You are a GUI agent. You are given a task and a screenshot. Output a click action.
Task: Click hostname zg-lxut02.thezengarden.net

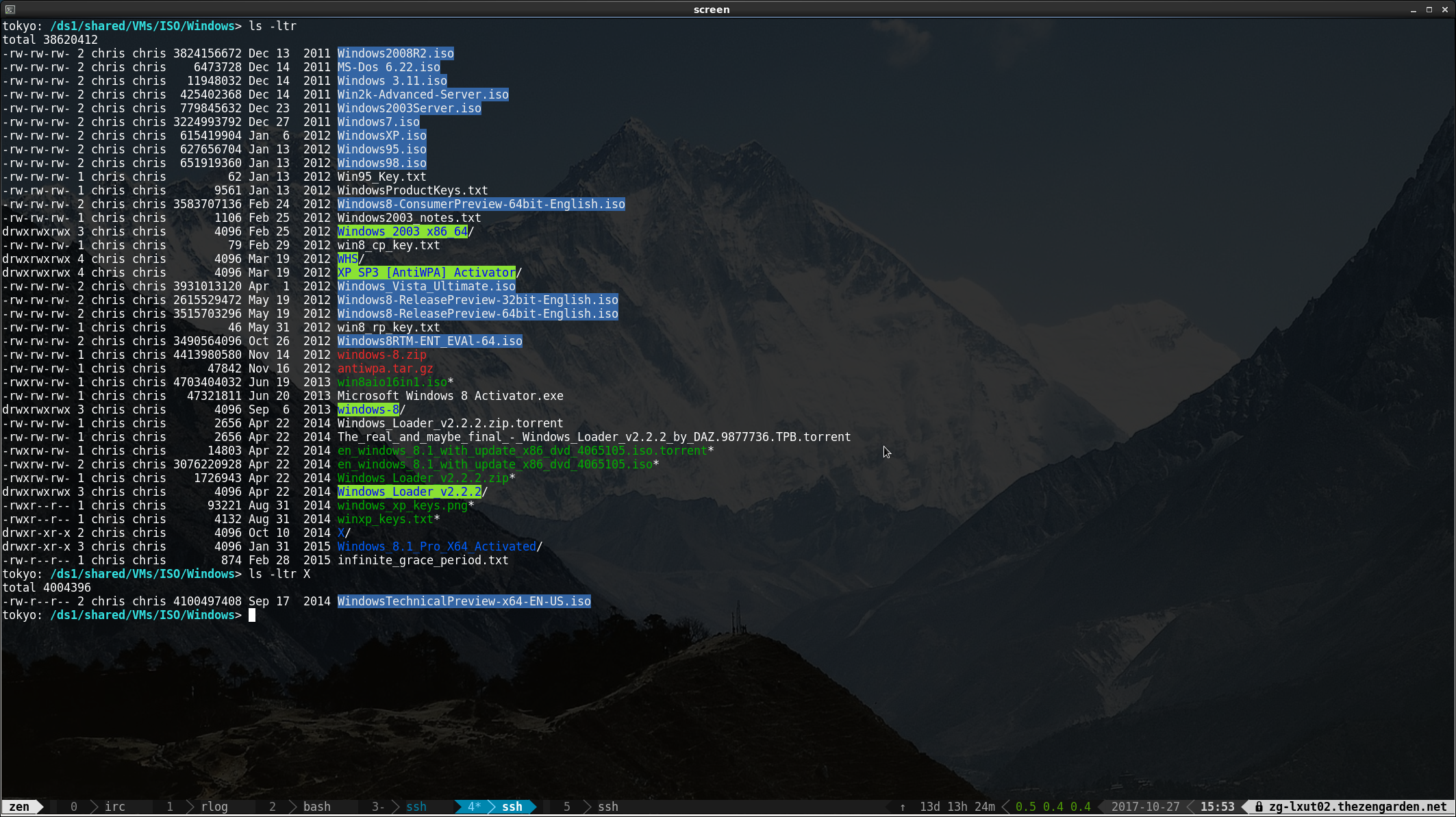point(1357,807)
